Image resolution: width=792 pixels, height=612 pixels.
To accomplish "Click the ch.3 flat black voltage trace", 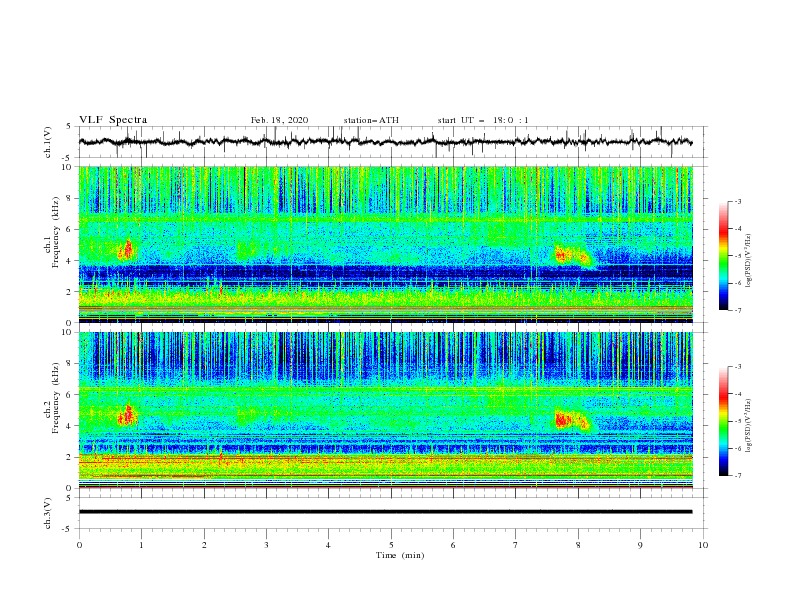I will (385, 512).
